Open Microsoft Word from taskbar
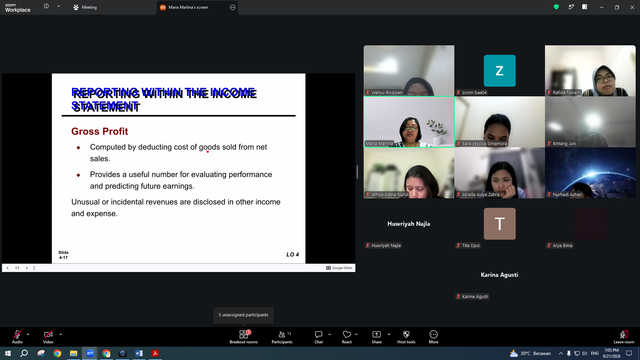Image resolution: width=640 pixels, height=360 pixels. (x=139, y=353)
